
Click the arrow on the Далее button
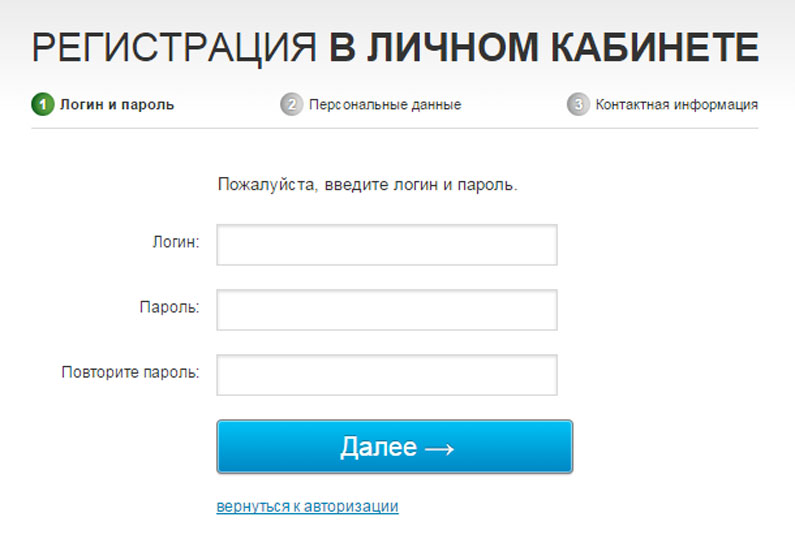[x=439, y=449]
